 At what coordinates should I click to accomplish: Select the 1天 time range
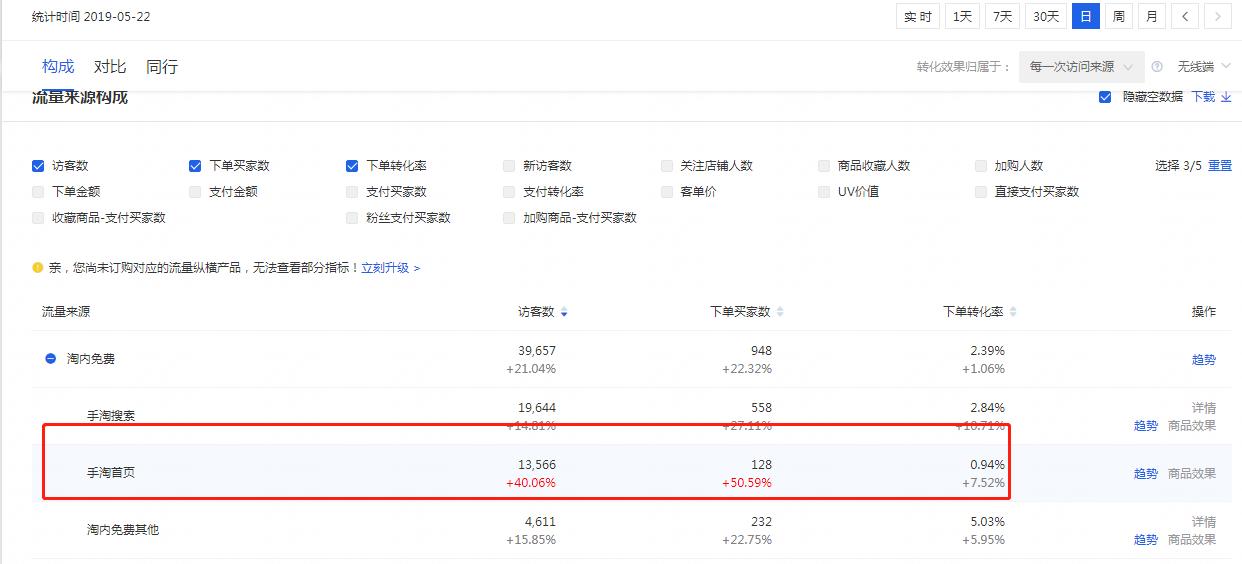(962, 16)
